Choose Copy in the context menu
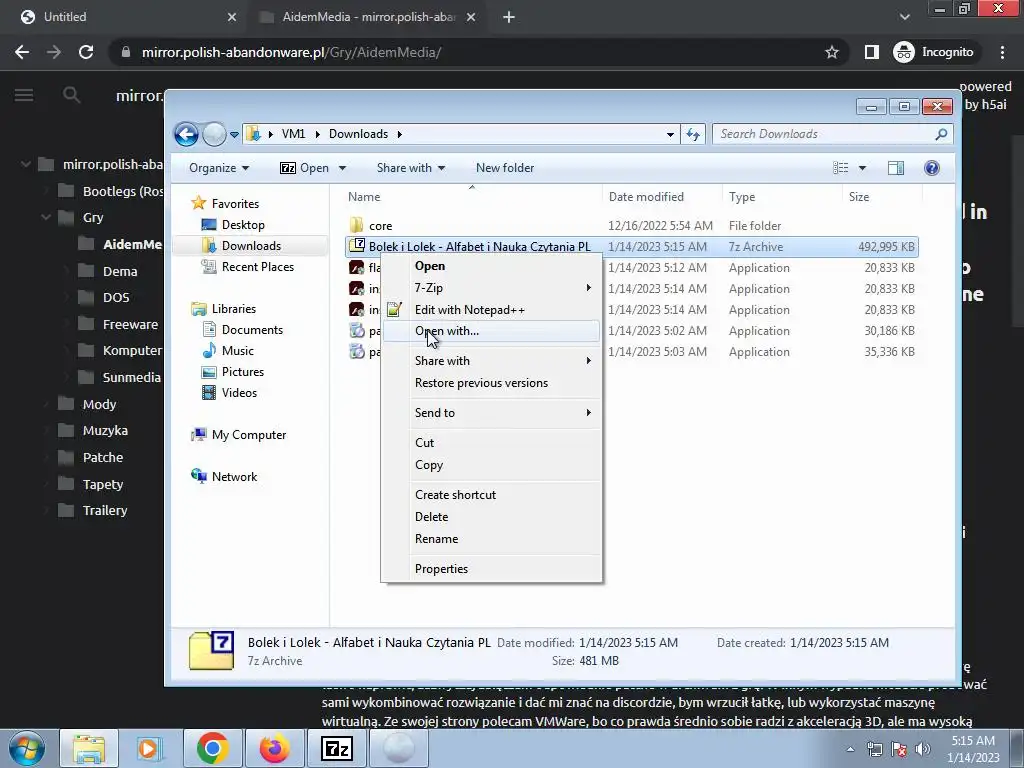Image resolution: width=1024 pixels, height=768 pixels. point(490,465)
